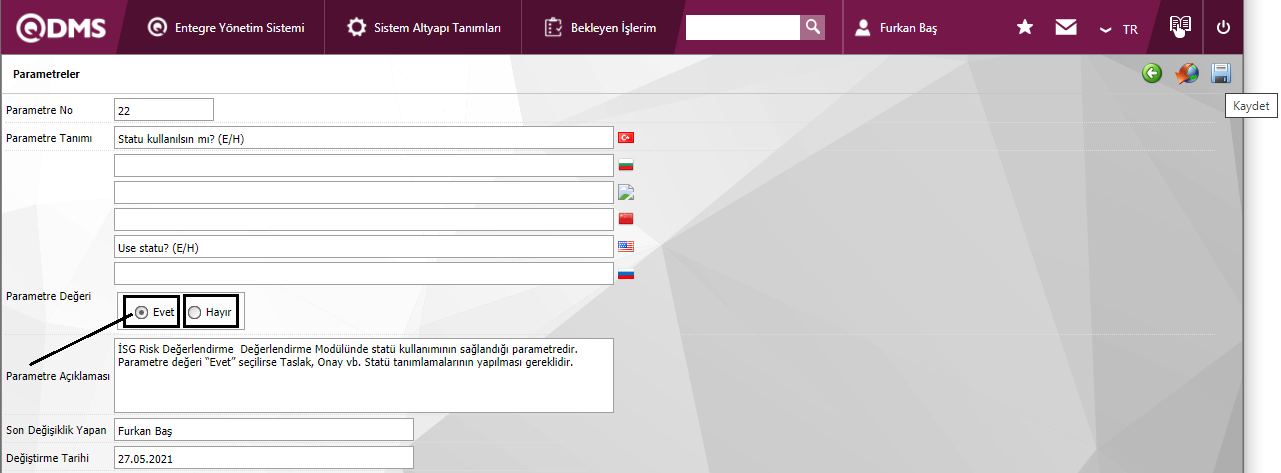Click the Parametre Açıklaması text area
1281x473 pixels.
[x=363, y=375]
